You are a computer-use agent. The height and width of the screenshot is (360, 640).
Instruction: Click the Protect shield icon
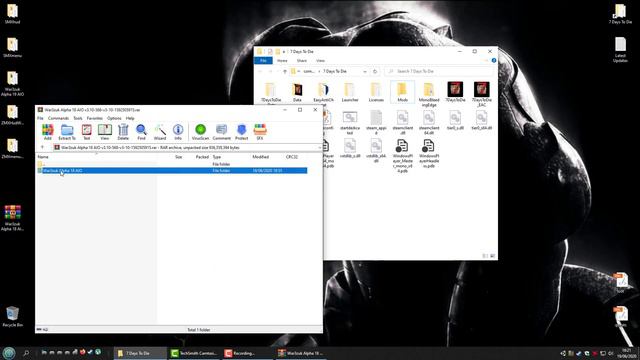click(x=241, y=132)
